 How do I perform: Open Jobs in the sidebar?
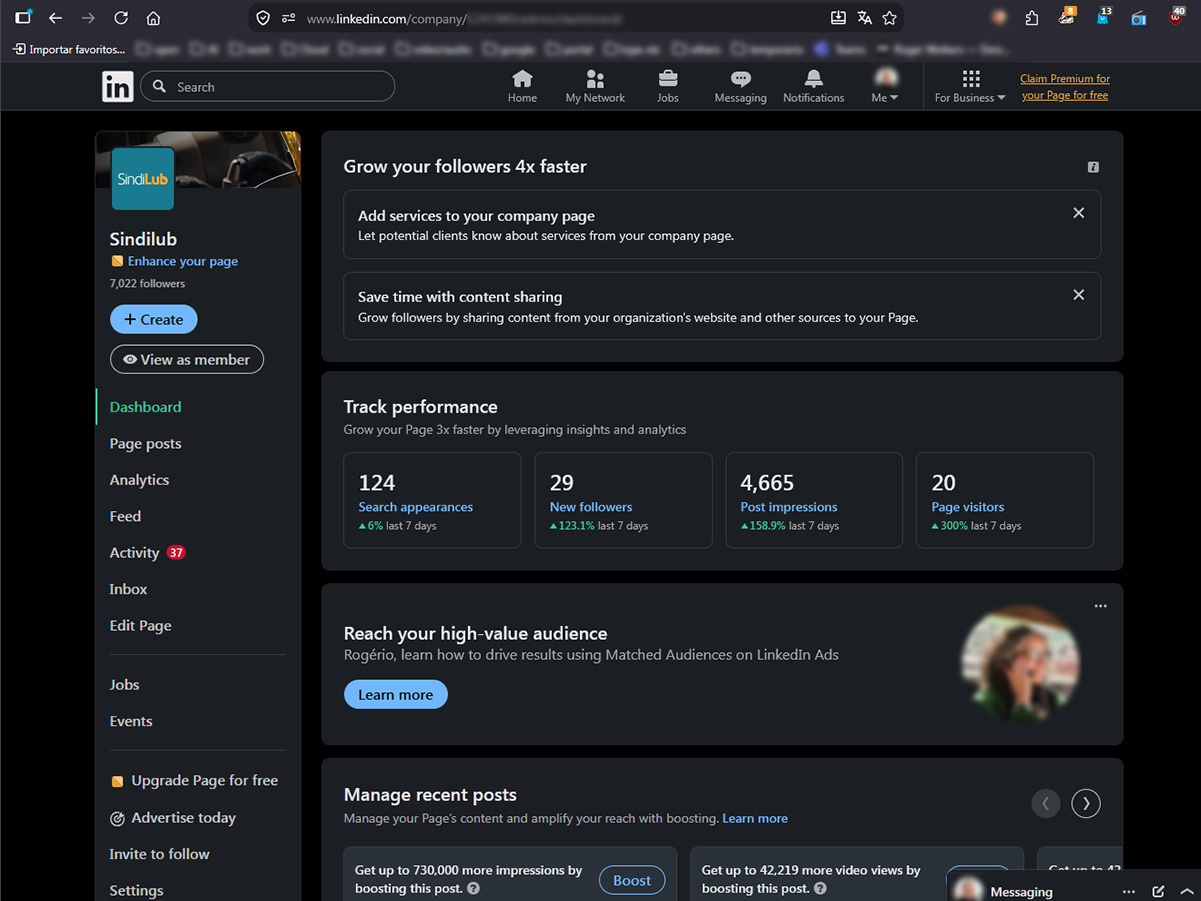pos(124,684)
